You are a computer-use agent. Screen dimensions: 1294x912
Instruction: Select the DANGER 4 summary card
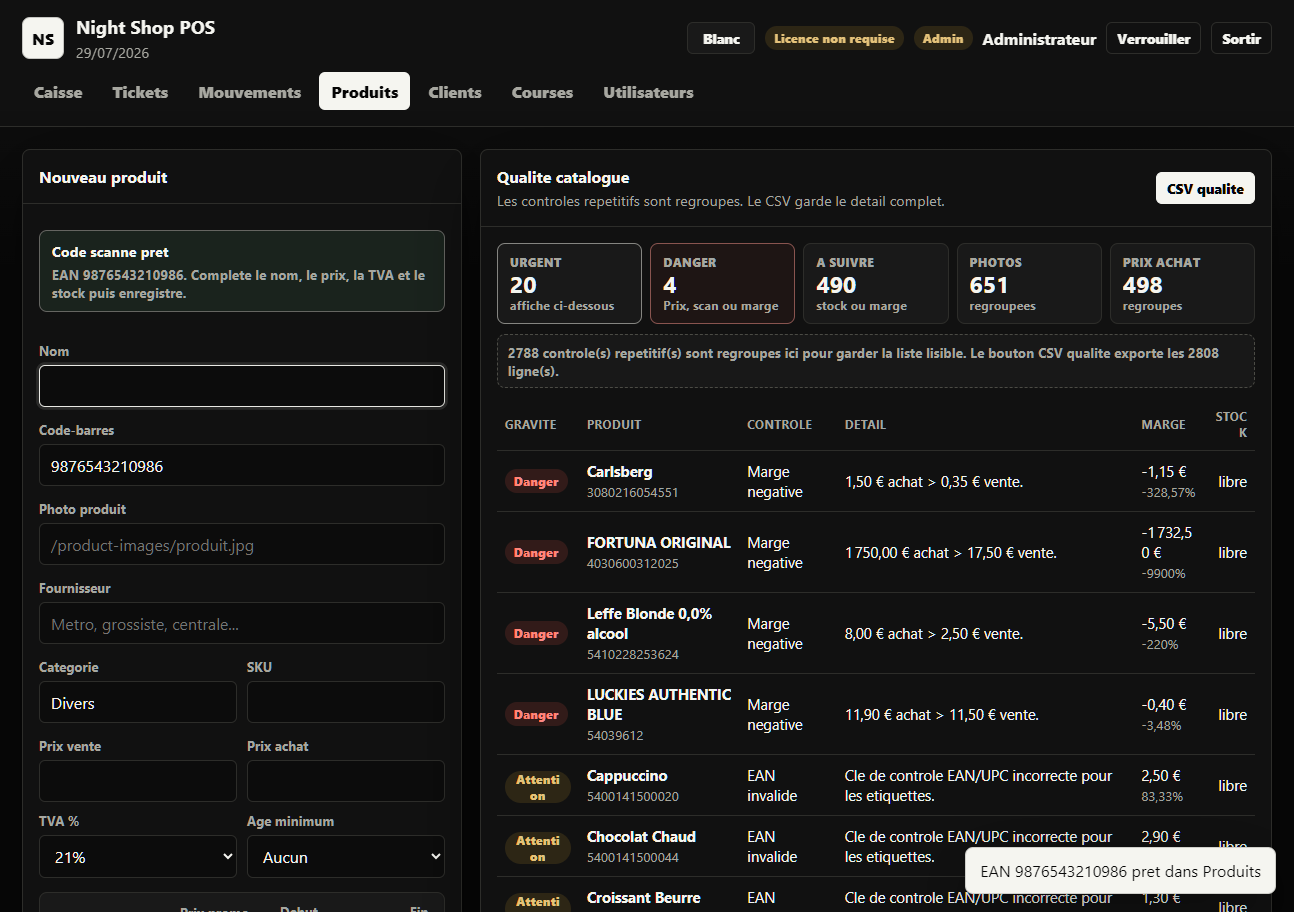(722, 284)
